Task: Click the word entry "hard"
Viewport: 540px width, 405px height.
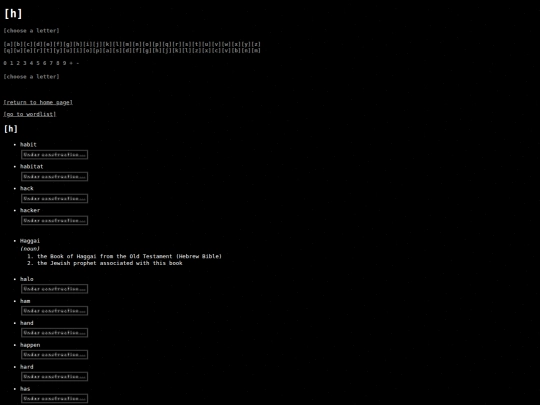Action: (x=27, y=367)
